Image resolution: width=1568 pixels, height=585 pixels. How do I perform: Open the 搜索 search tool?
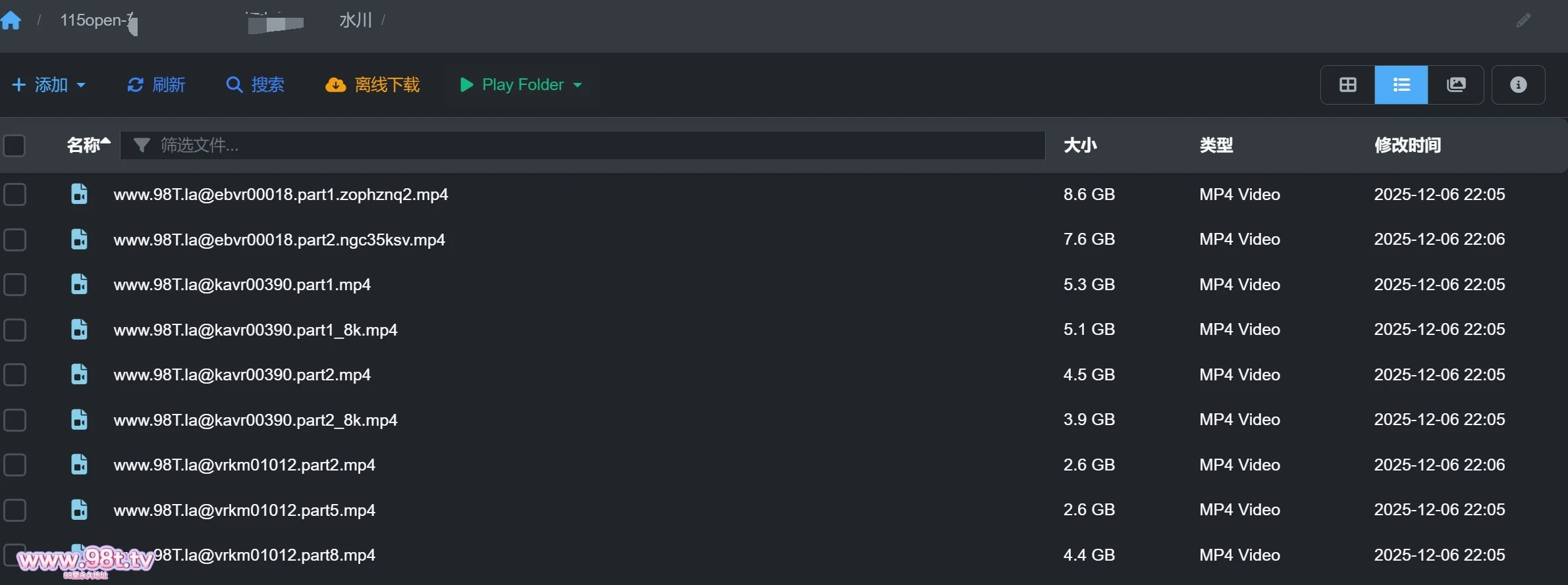pyautogui.click(x=256, y=85)
